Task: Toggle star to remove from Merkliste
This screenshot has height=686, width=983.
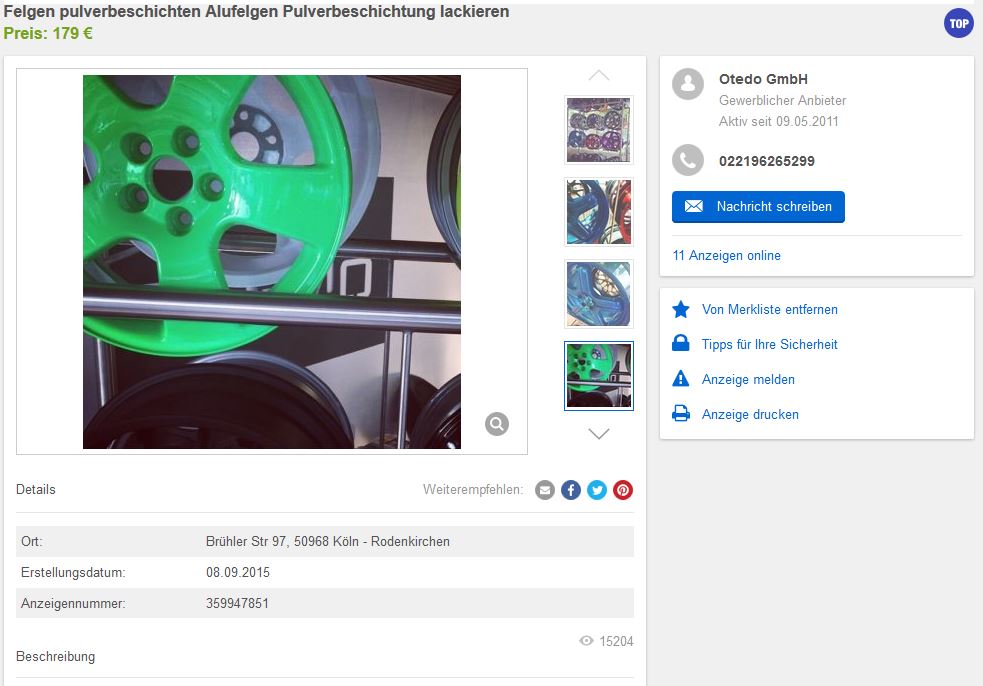Action: [681, 309]
